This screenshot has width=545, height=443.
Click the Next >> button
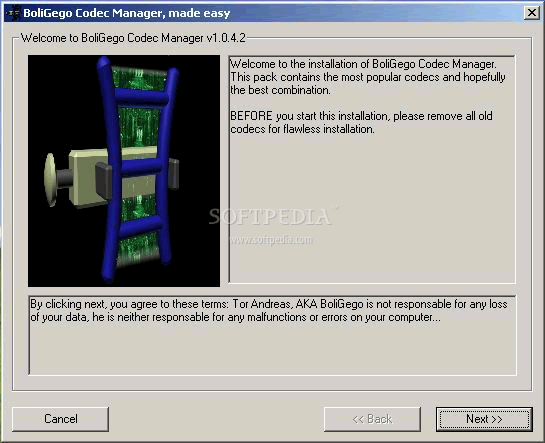pyautogui.click(x=484, y=419)
